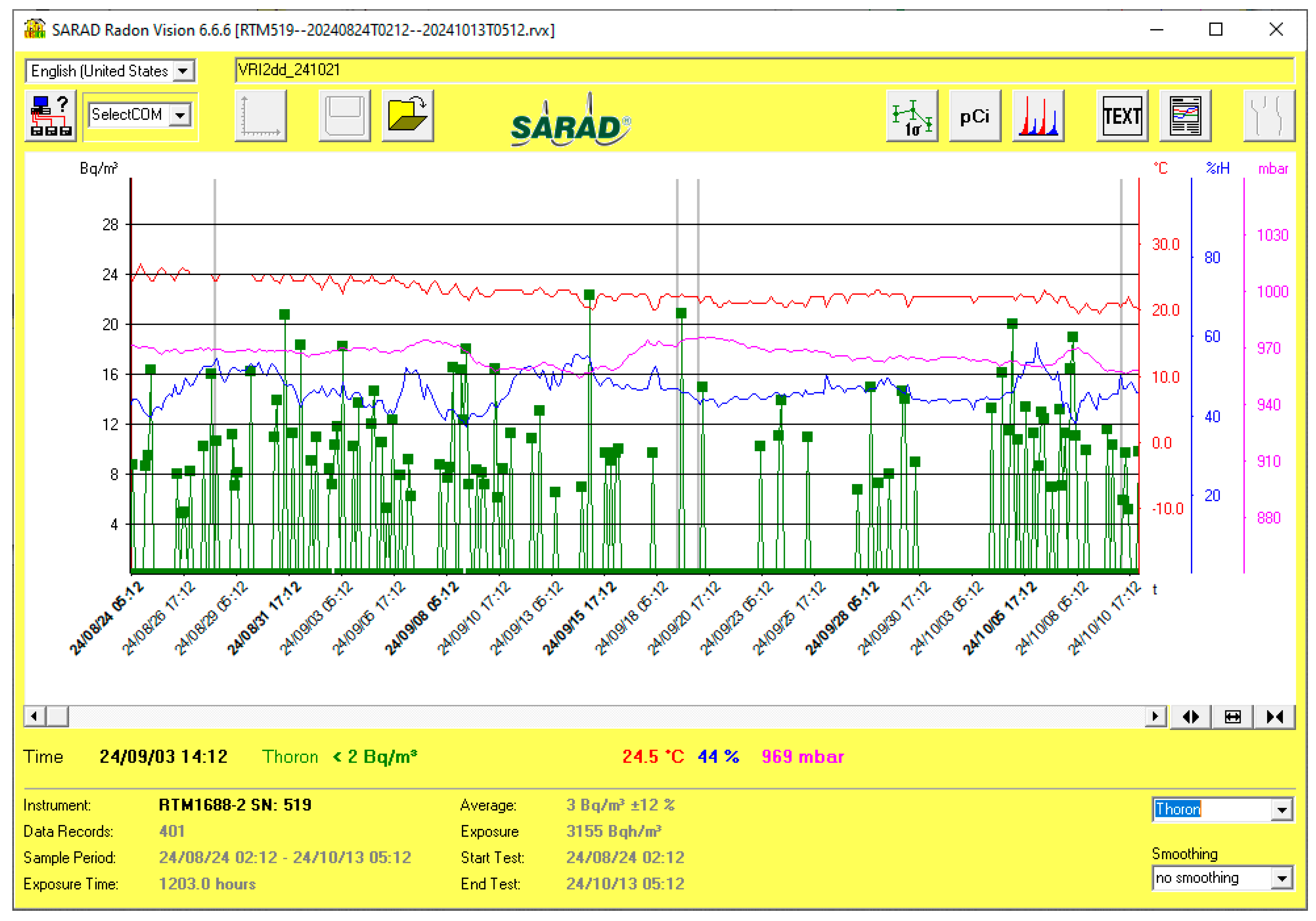Open the spectrum peaks chart icon
Screen dimensions: 1316x921
pos(1037,115)
